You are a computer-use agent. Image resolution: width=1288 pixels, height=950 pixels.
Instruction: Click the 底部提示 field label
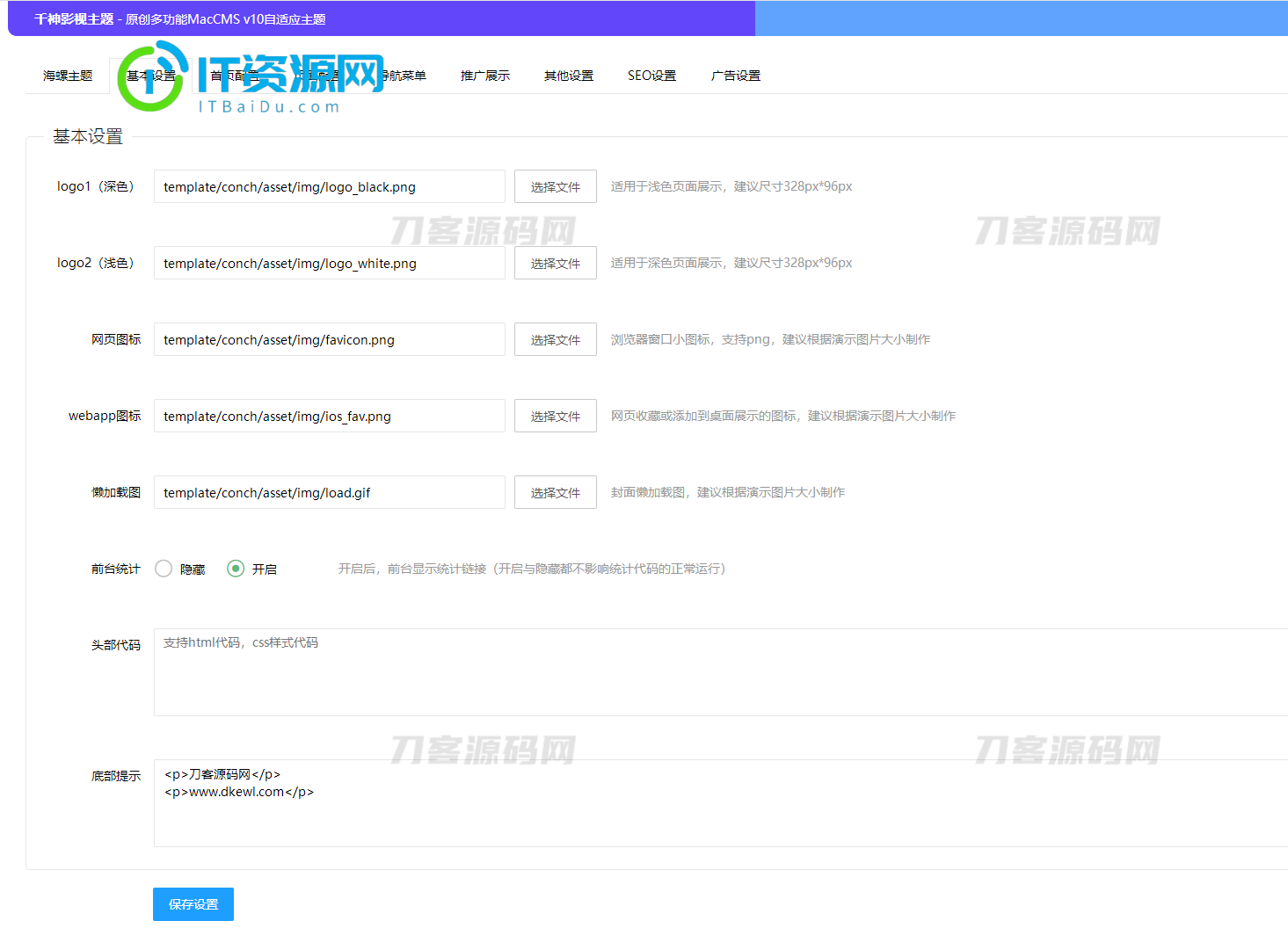(116, 776)
